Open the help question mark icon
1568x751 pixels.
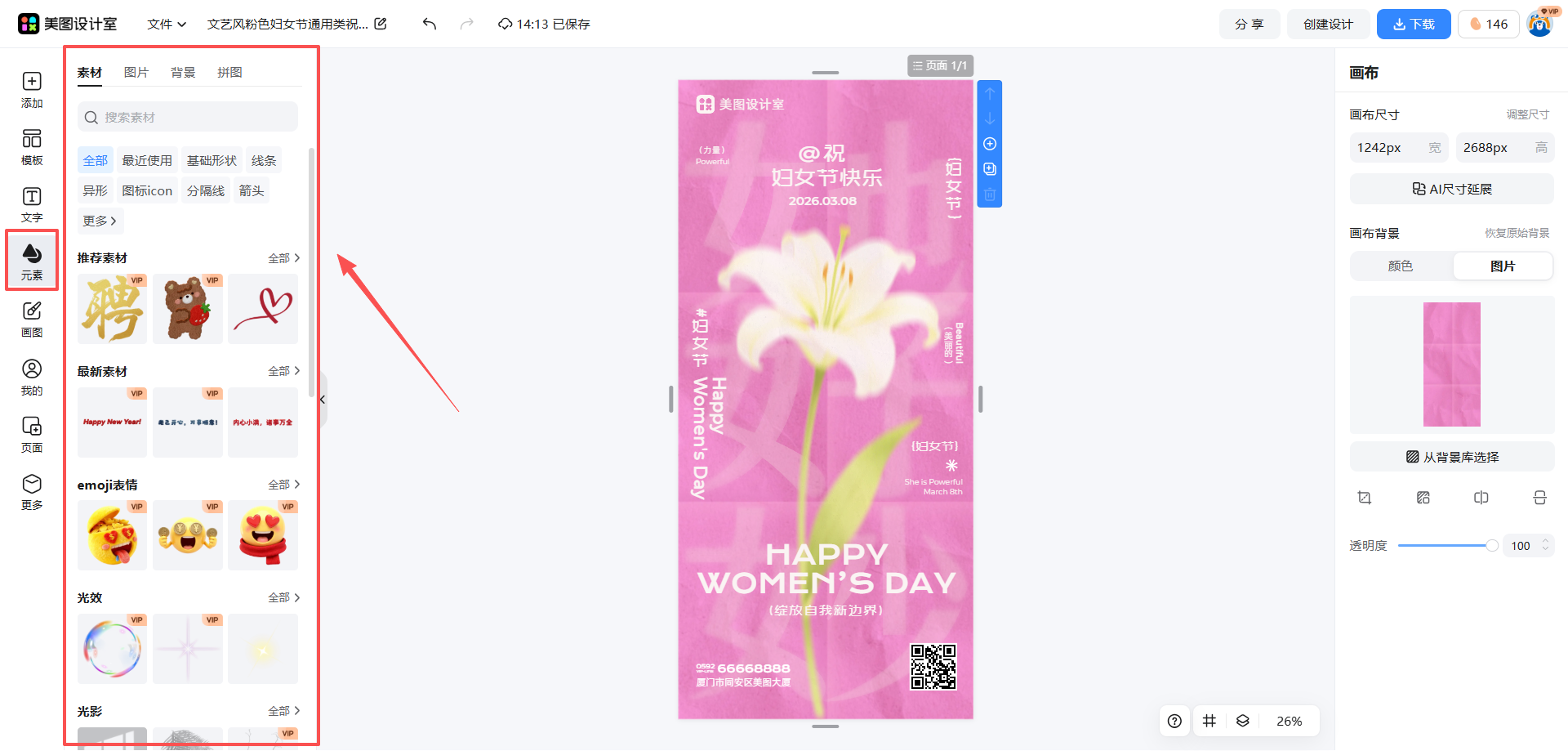coord(1174,721)
